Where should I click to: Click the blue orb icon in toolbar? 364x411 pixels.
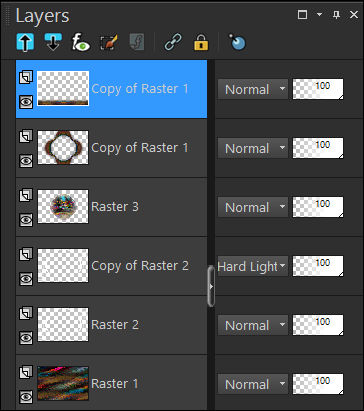tap(237, 42)
